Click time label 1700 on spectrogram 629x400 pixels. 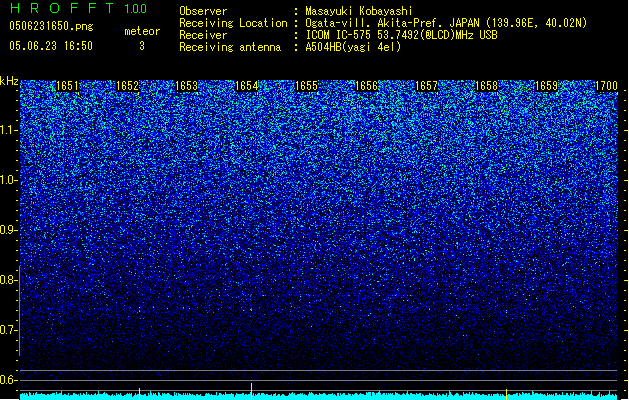pos(606,86)
